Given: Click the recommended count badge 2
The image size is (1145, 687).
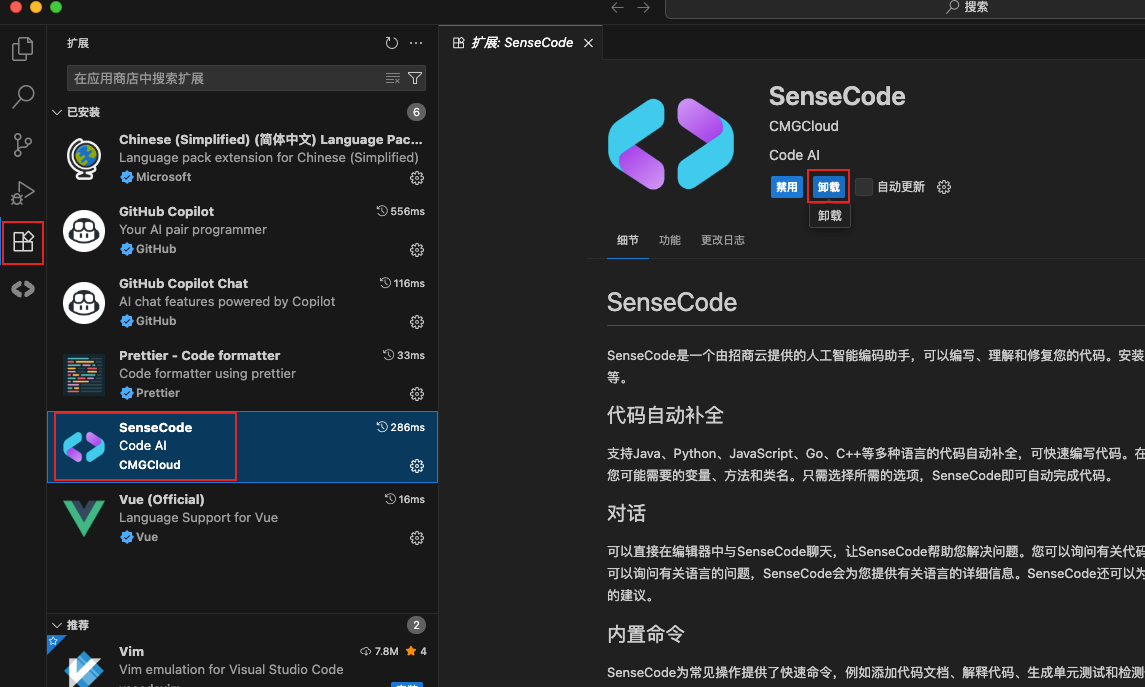Looking at the screenshot, I should tap(416, 625).
